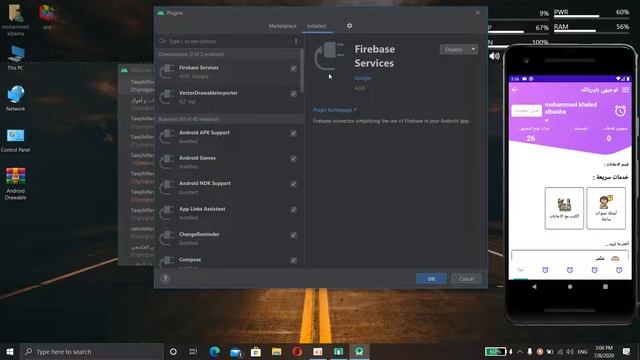
Task: Click the help question mark icon
Action: point(165,278)
